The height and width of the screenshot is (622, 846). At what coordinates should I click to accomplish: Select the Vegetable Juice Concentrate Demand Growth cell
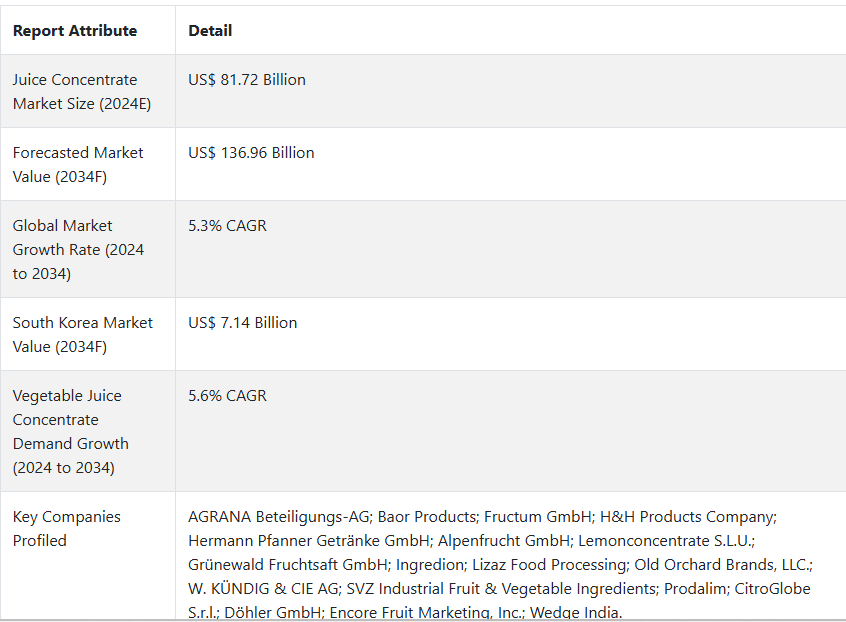click(x=87, y=431)
